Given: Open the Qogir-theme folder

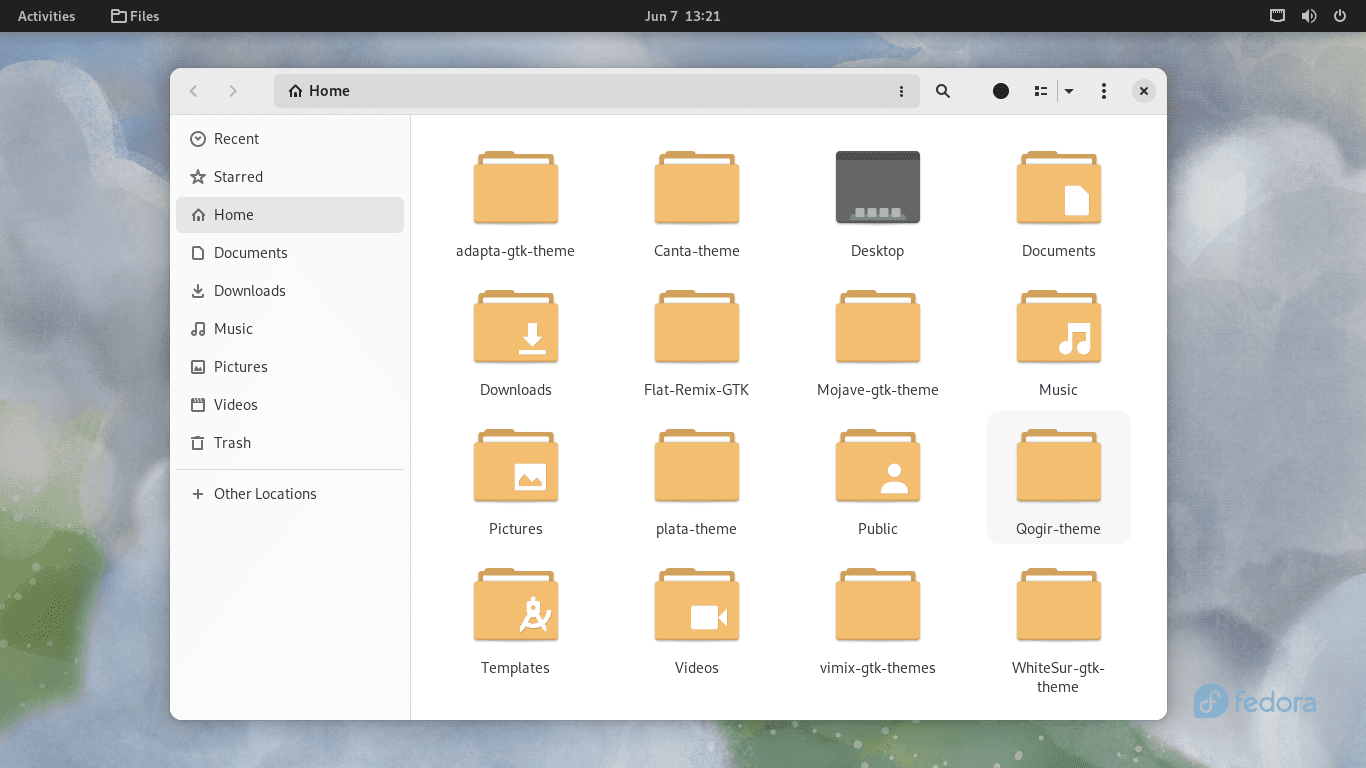Looking at the screenshot, I should point(1058,465).
